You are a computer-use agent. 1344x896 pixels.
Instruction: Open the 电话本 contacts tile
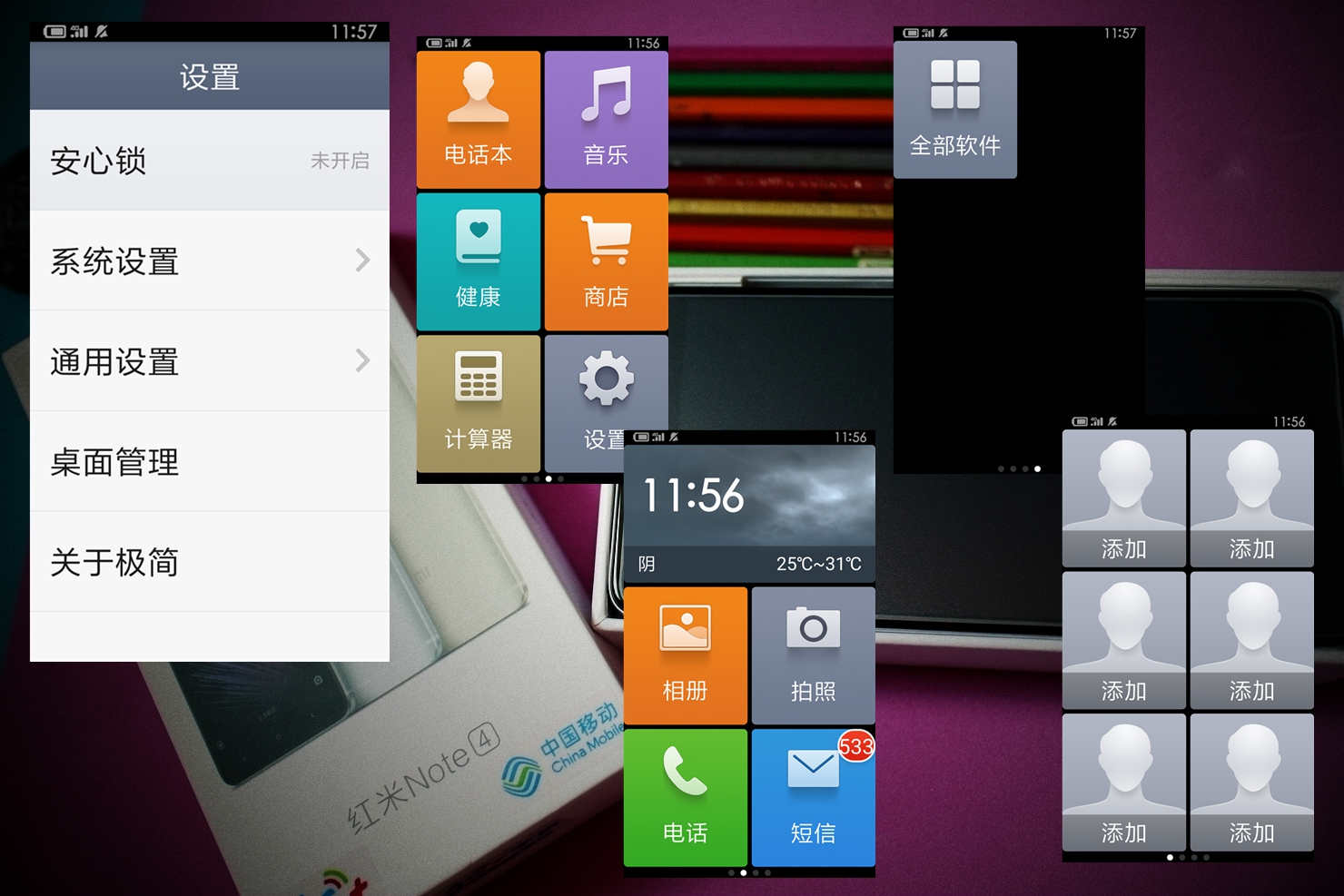point(478,119)
